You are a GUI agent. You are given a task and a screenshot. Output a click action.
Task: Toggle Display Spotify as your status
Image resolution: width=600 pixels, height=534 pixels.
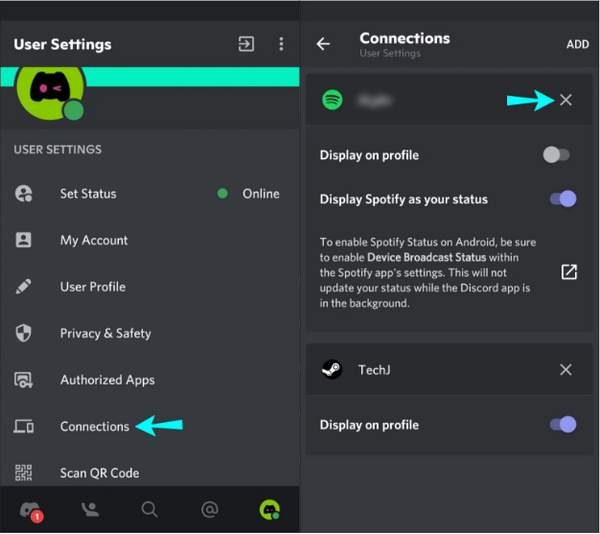(x=563, y=199)
